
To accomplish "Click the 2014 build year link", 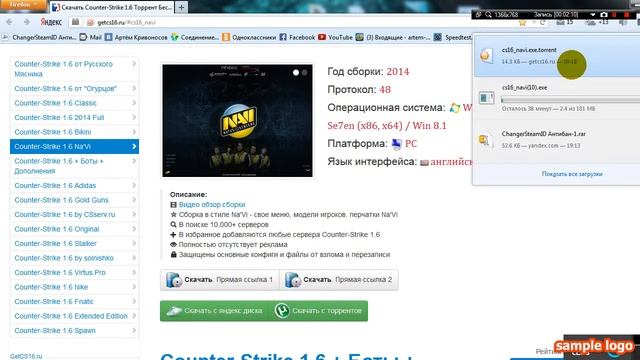I will click(398, 72).
